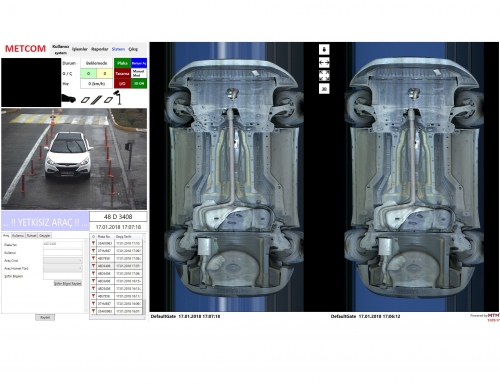Expand the Araç Hizmet Türü dropdown
The width and height of the screenshot is (500, 383).
(x=63, y=268)
